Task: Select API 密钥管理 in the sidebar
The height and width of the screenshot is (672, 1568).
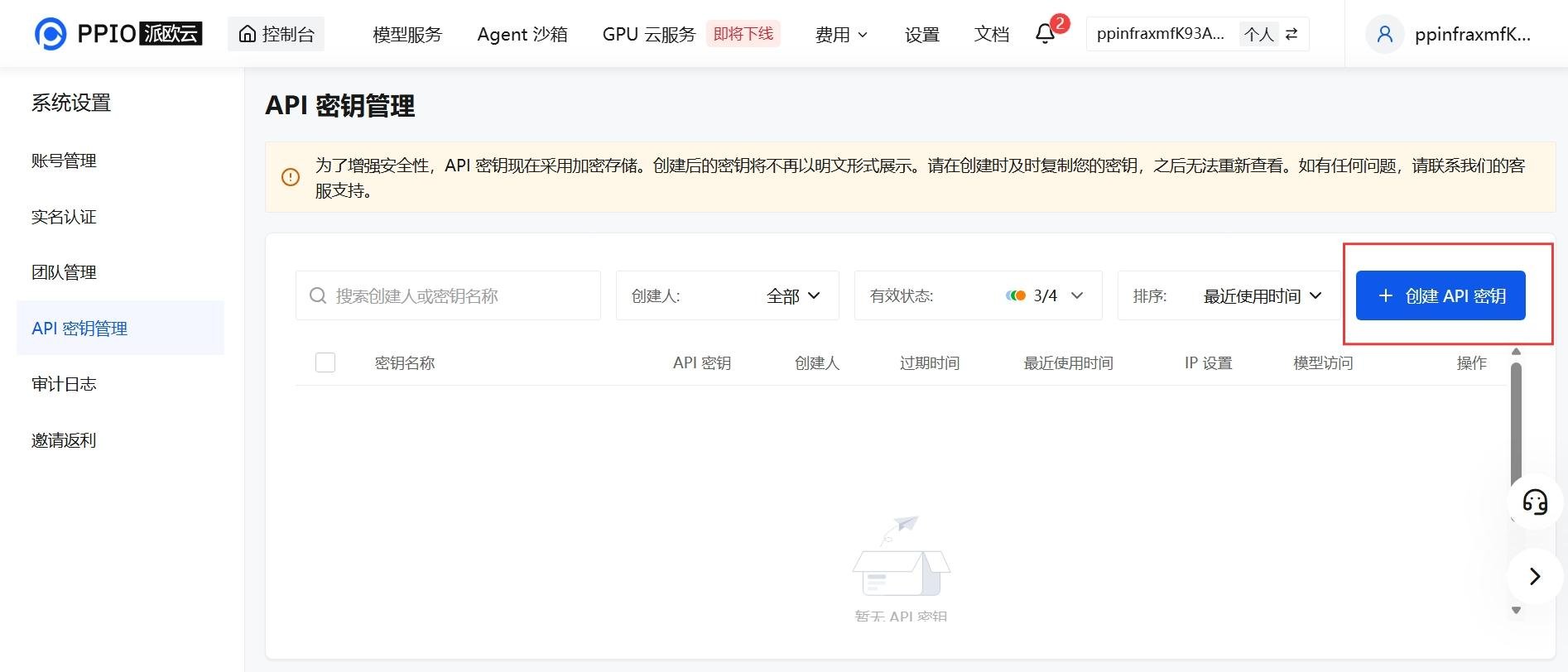Action: pos(120,329)
